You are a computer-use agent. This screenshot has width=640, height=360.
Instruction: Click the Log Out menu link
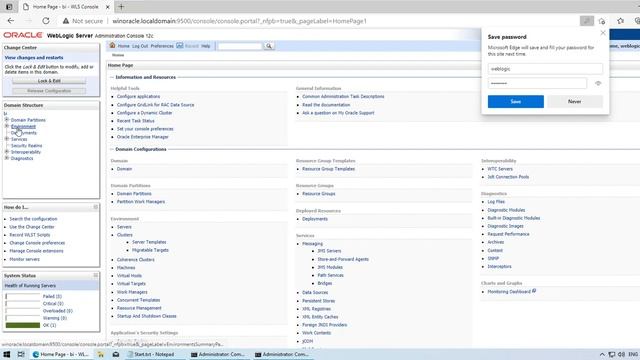pyautogui.click(x=140, y=46)
